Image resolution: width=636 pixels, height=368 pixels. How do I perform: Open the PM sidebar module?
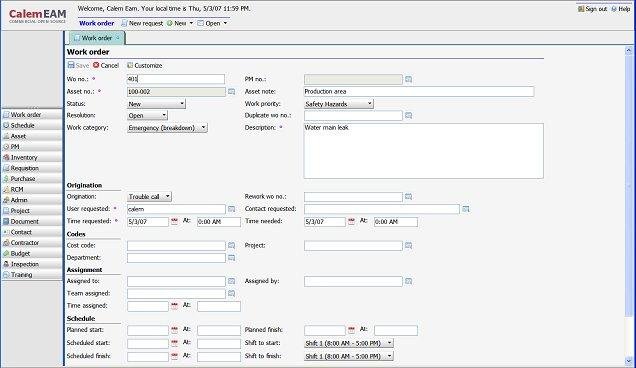(x=32, y=146)
